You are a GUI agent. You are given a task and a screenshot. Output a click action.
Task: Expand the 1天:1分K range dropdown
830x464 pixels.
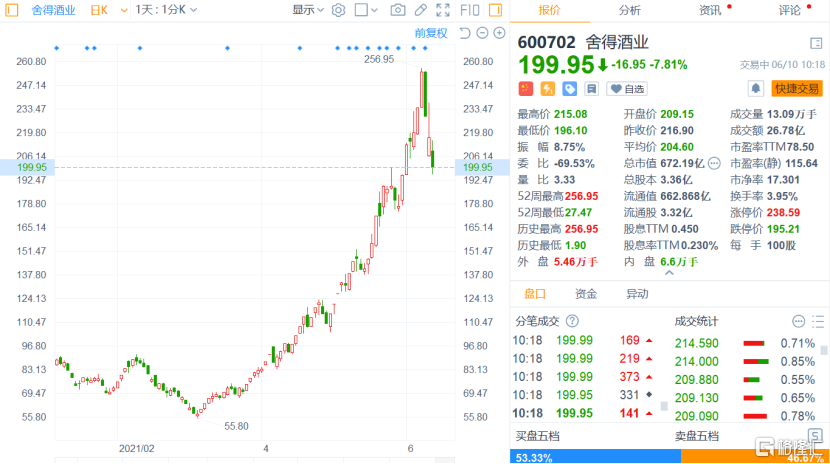point(166,10)
